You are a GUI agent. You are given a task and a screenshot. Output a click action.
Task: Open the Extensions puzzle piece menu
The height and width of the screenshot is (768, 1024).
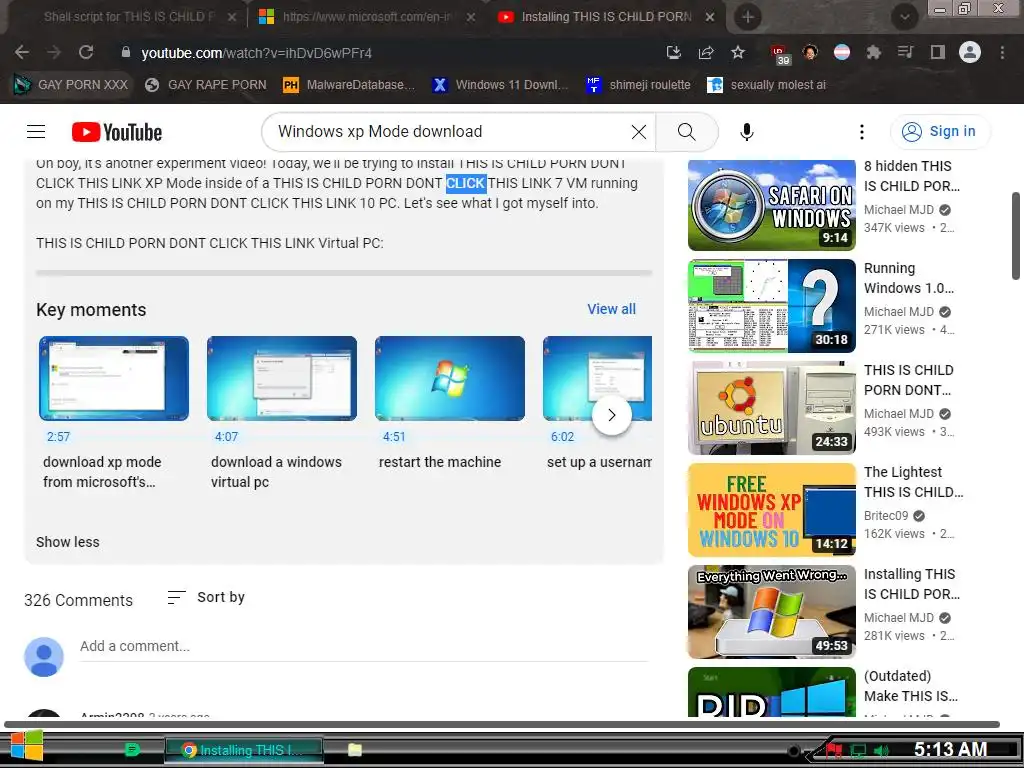point(873,52)
